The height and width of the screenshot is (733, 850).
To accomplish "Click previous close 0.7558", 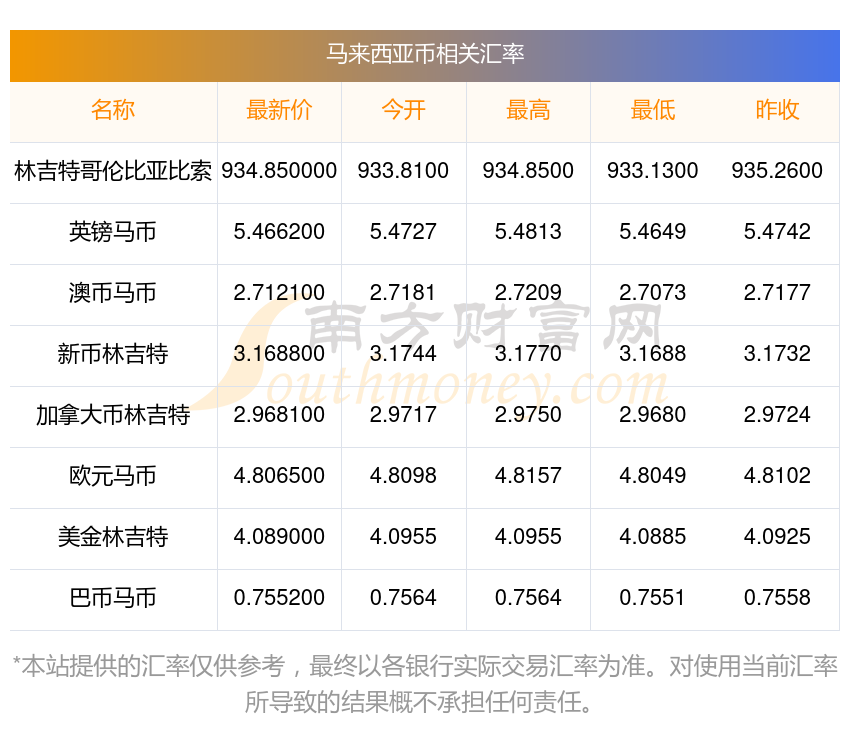I will coord(777,598).
